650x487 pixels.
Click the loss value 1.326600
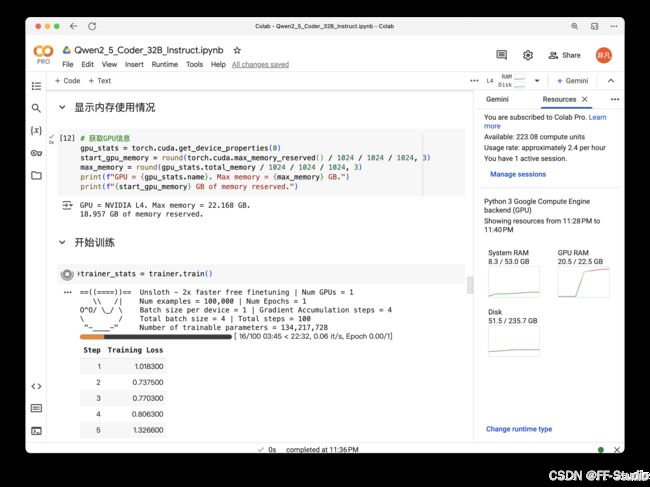tap(148, 430)
